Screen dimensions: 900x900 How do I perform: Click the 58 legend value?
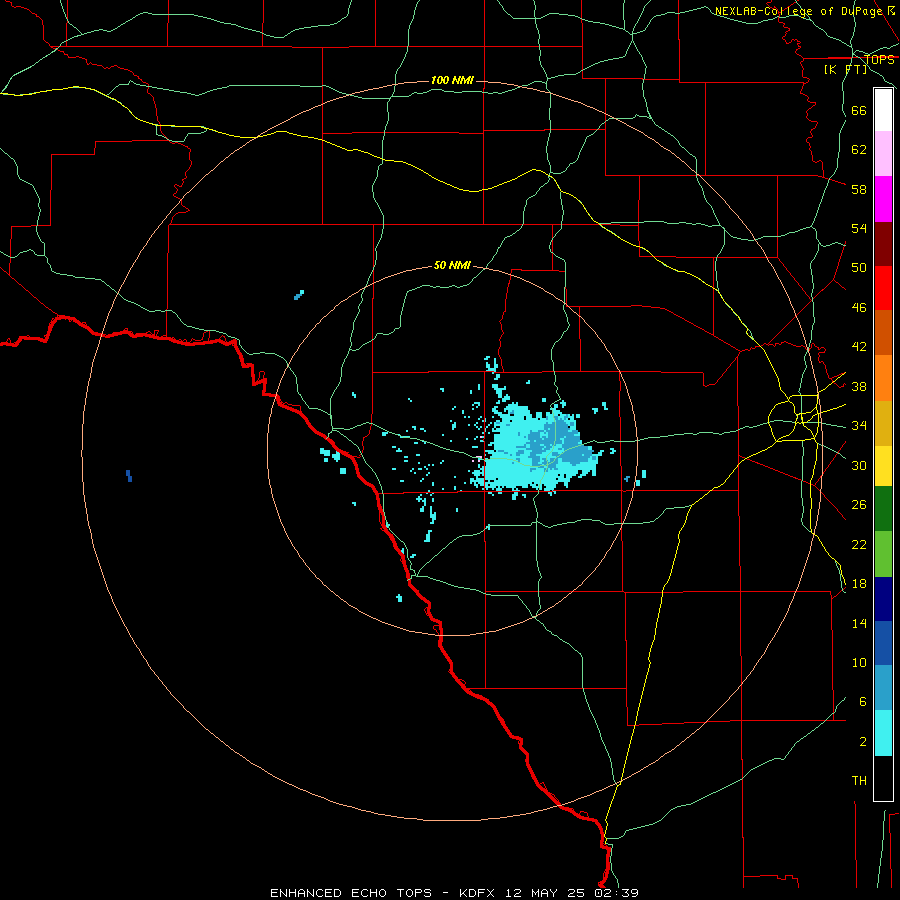click(x=859, y=189)
